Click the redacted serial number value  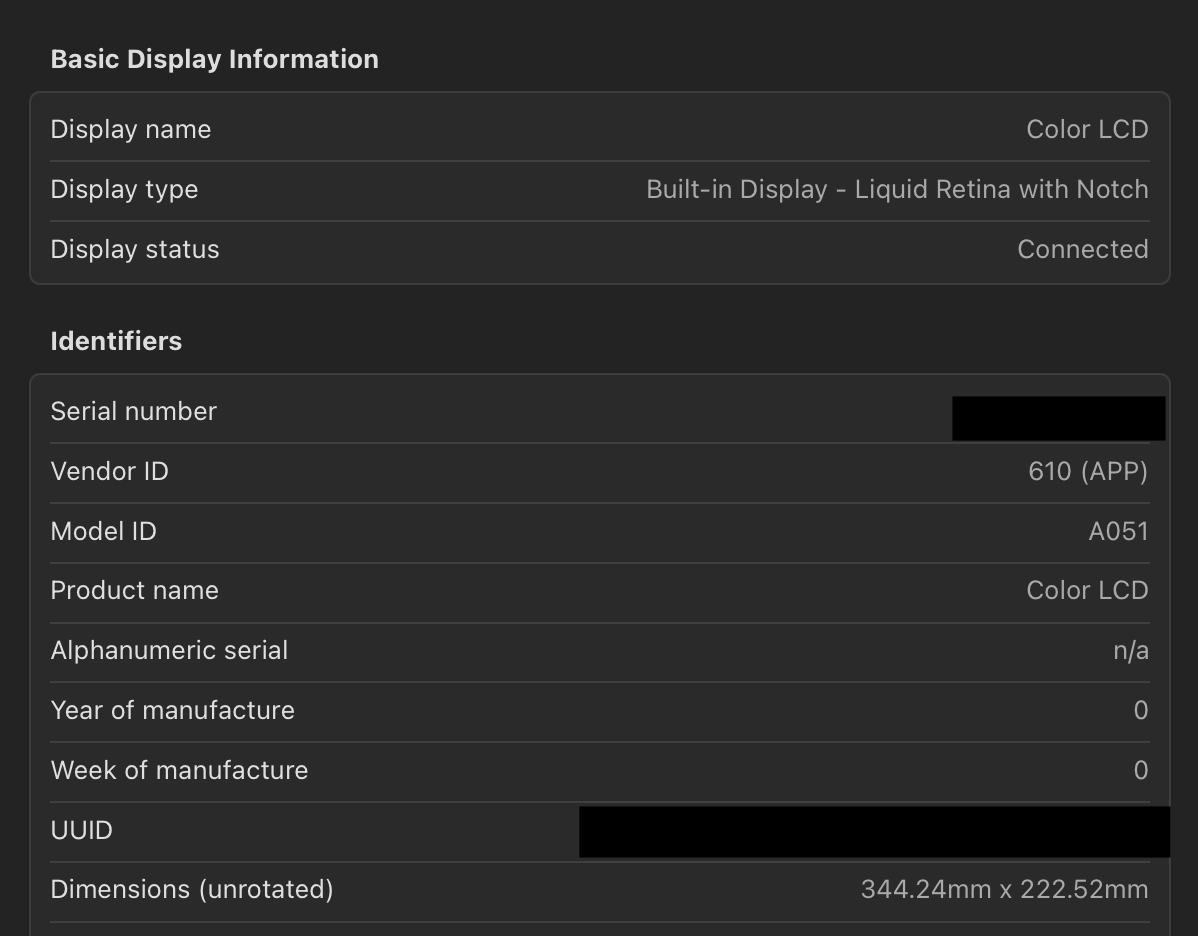pyautogui.click(x=1058, y=417)
